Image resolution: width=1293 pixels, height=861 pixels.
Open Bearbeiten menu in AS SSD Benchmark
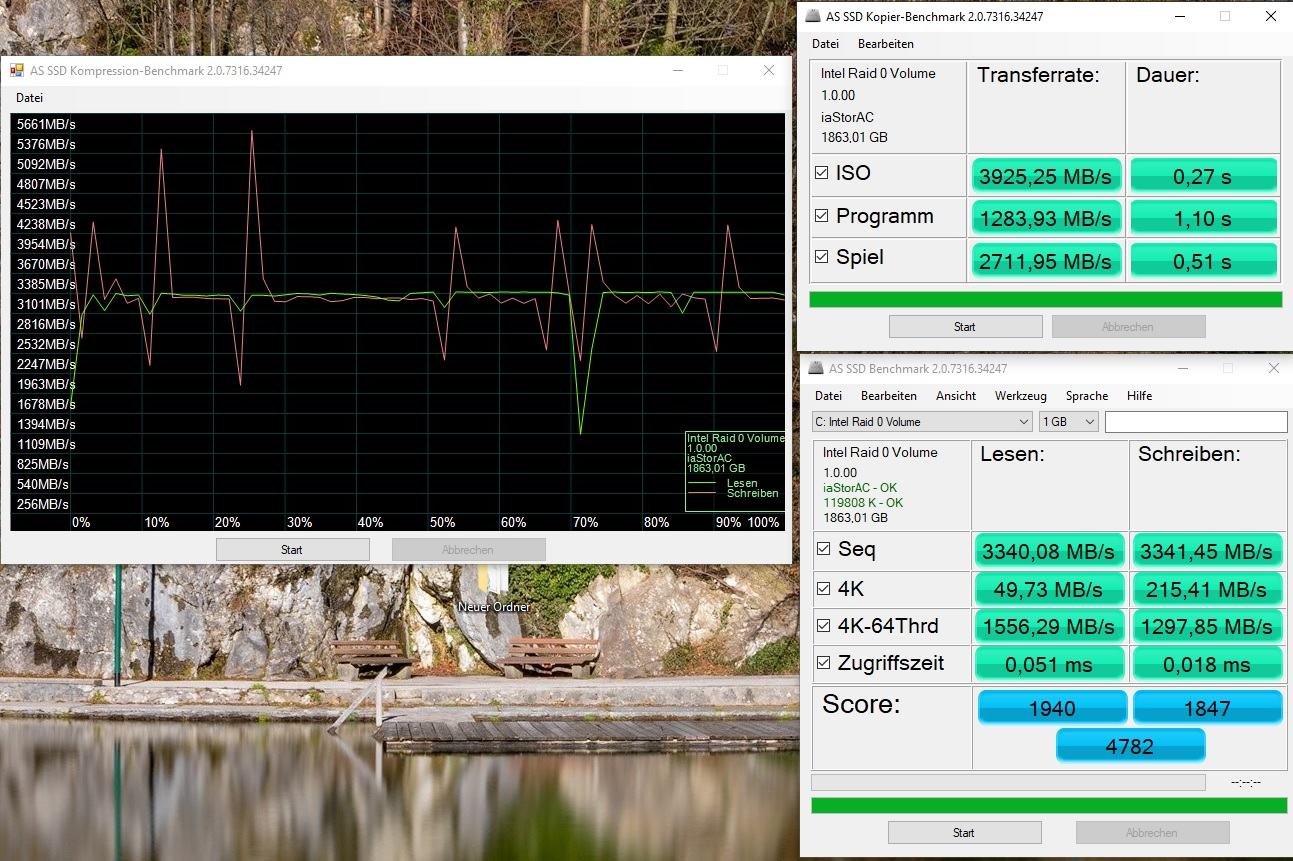[888, 396]
